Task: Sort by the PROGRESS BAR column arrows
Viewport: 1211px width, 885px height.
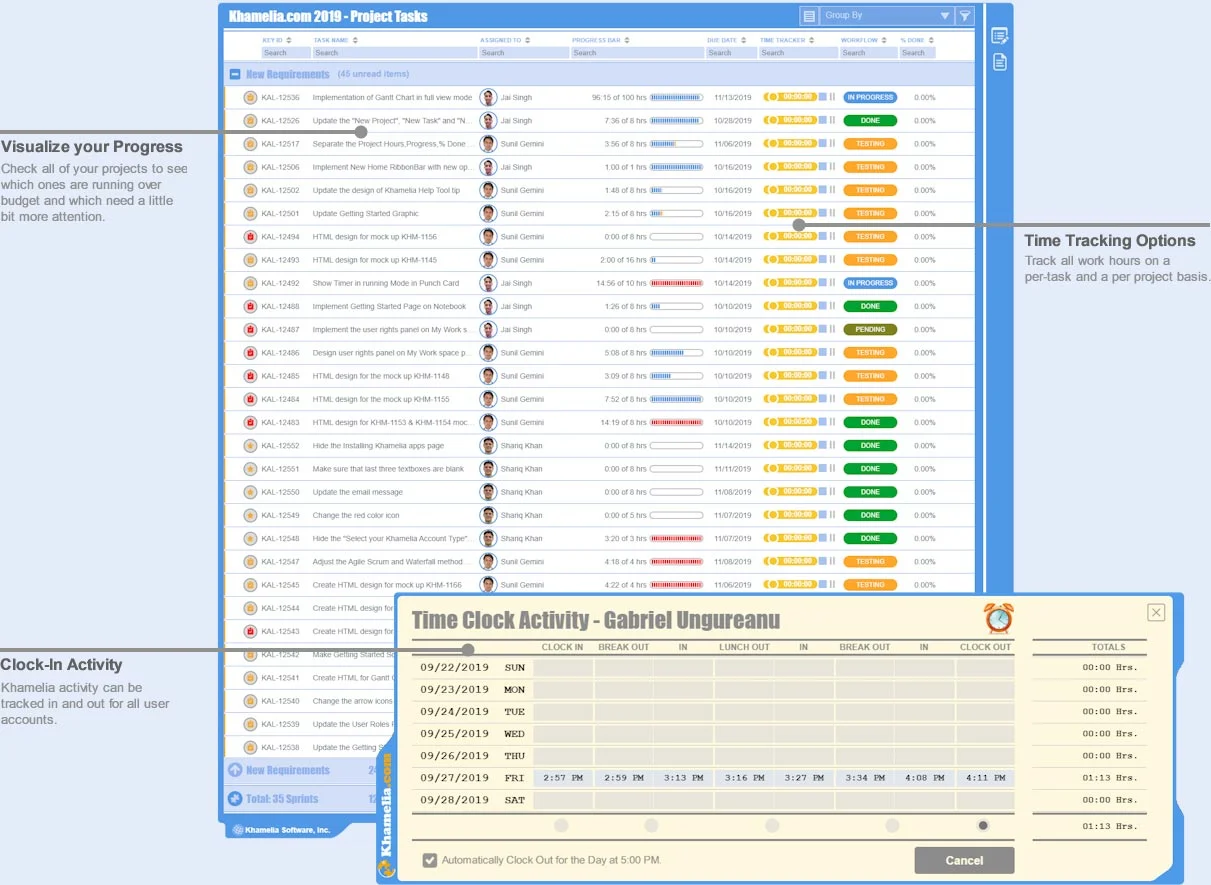Action: tap(627, 41)
